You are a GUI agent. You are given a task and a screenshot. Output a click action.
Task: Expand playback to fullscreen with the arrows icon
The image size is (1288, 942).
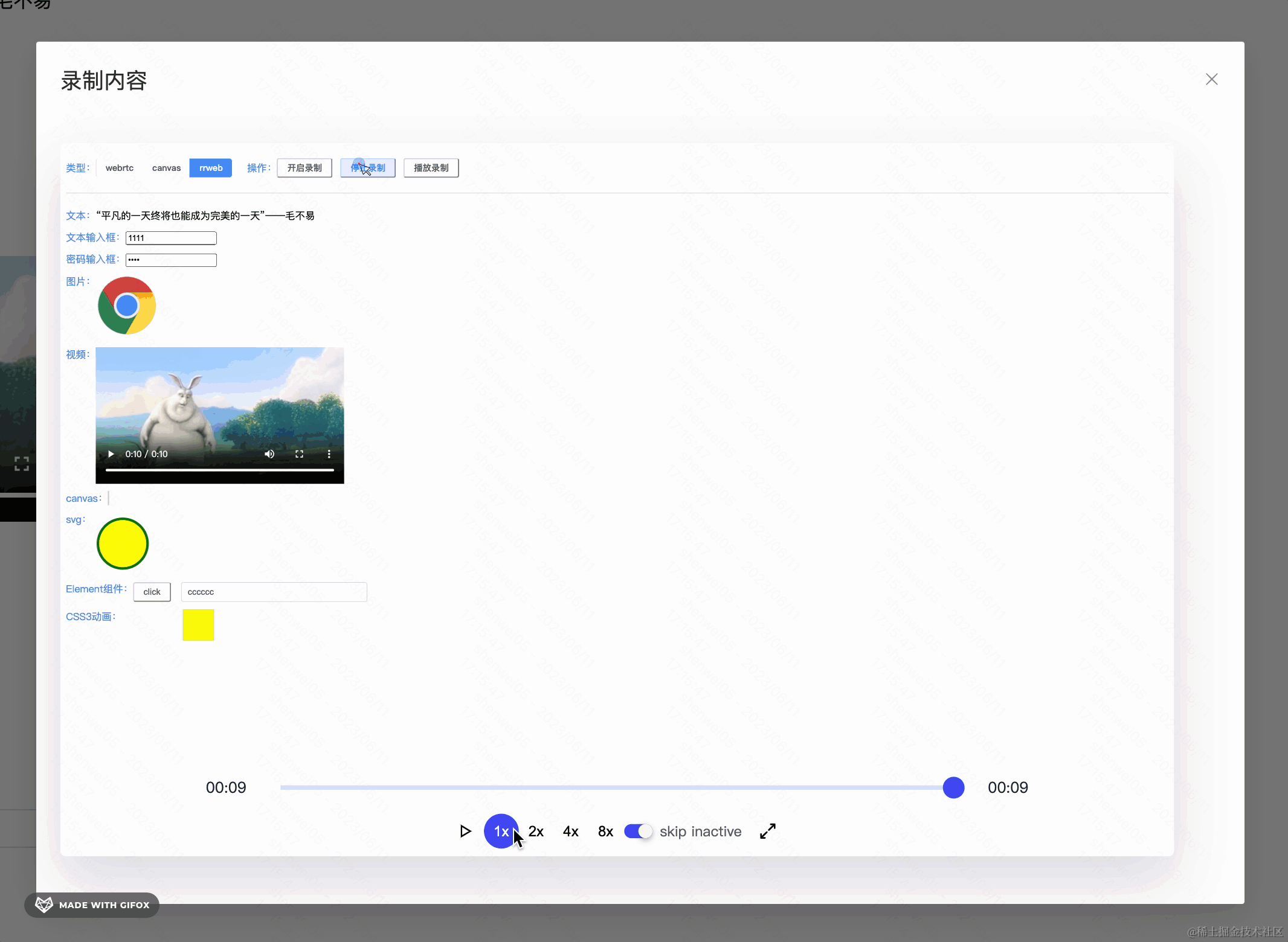point(767,831)
